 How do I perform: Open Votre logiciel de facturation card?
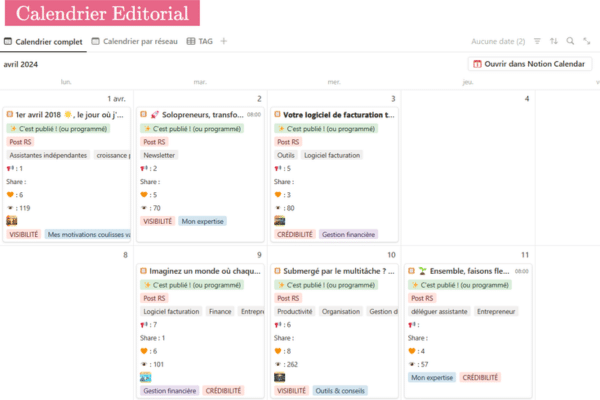tap(334, 175)
